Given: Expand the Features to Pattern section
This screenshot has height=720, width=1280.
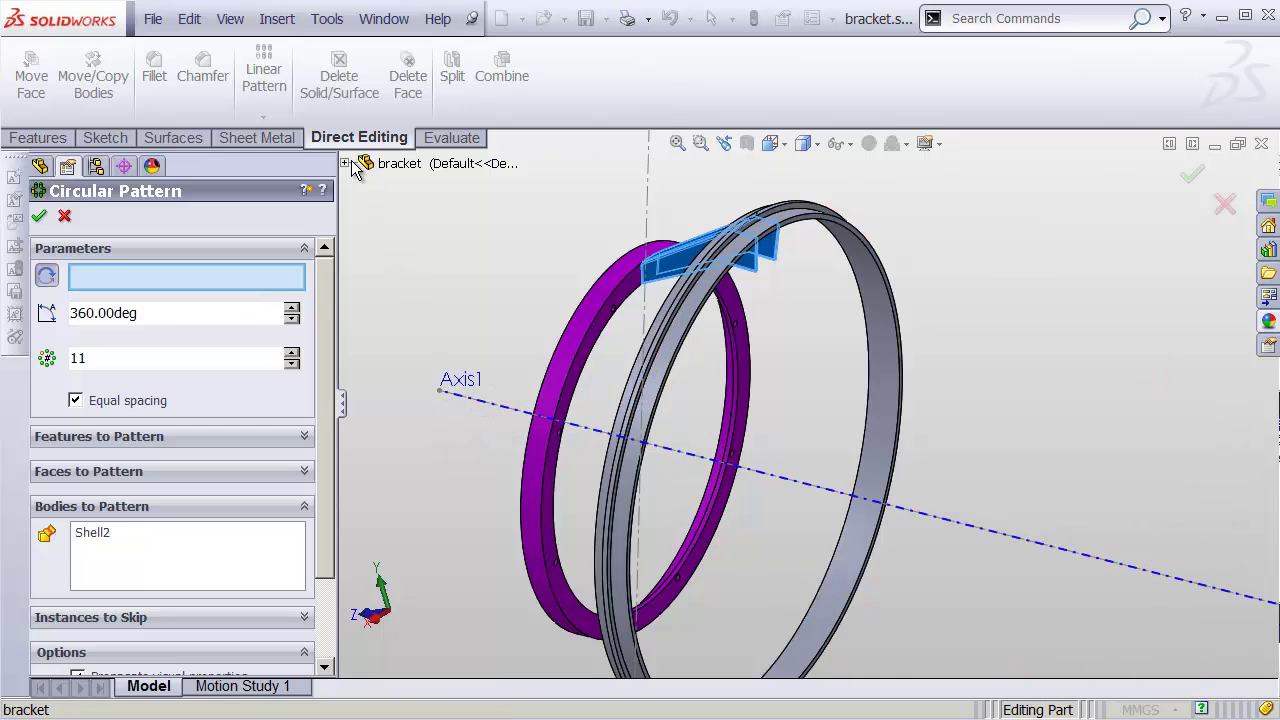Looking at the screenshot, I should coord(304,436).
